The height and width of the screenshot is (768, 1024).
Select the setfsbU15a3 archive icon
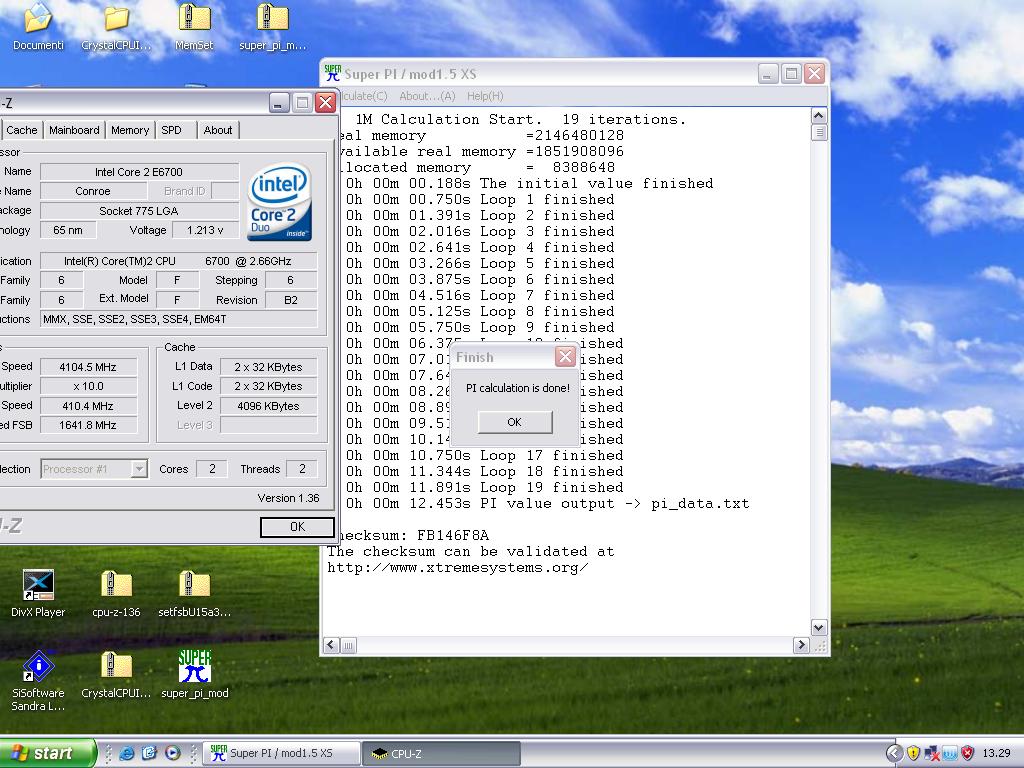pyautogui.click(x=195, y=593)
